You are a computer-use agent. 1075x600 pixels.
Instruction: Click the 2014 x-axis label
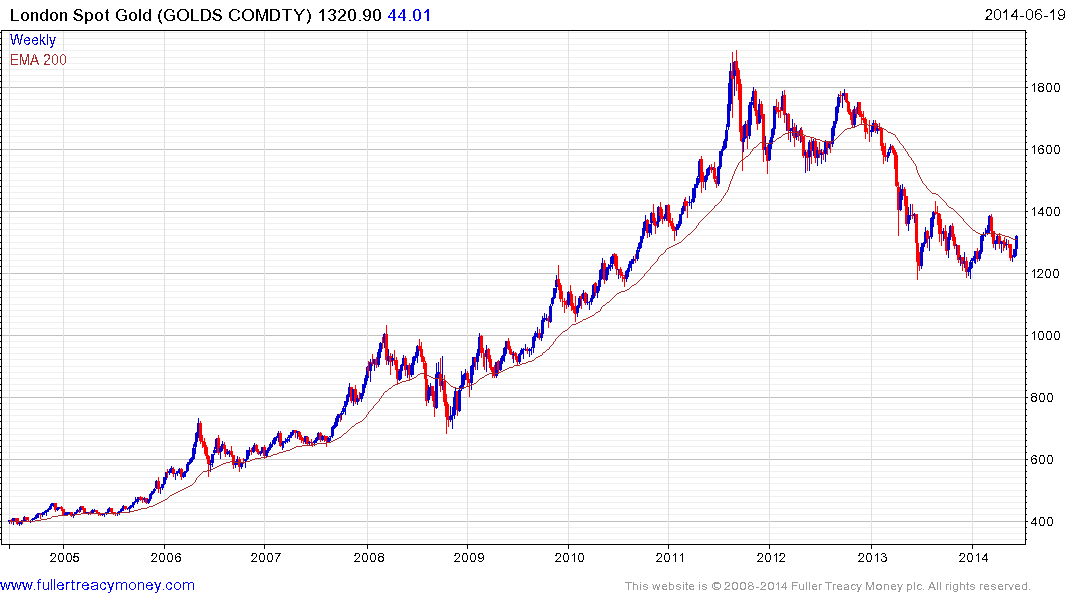pos(974,557)
